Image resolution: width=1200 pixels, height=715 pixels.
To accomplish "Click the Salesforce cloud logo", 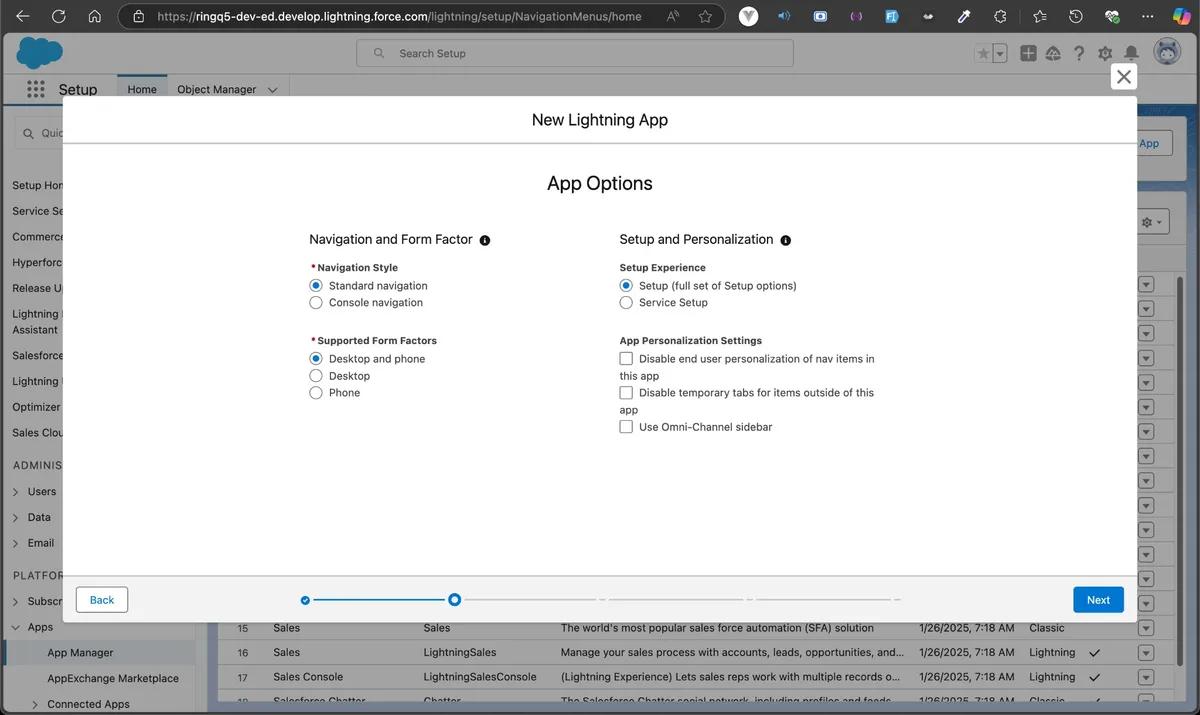I will coord(39,53).
